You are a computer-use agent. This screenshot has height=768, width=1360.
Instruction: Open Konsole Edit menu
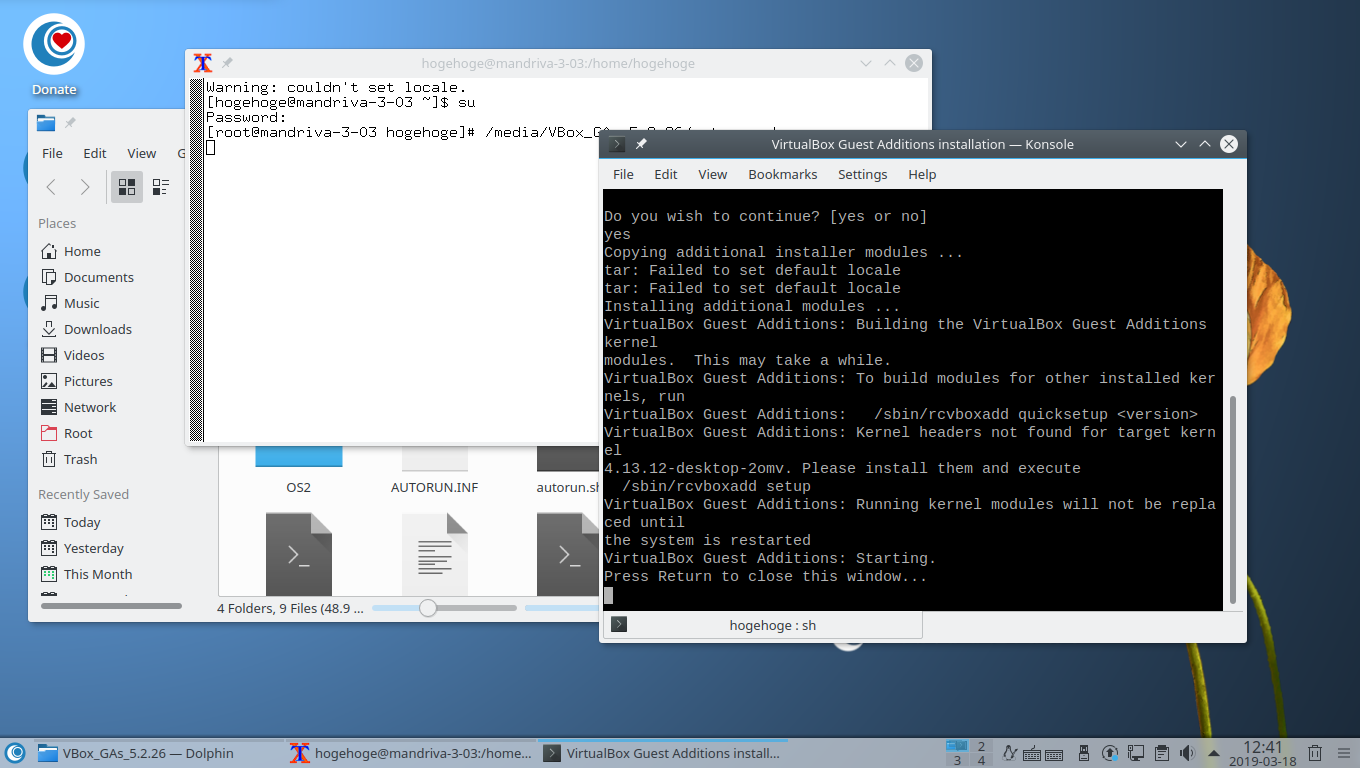(x=666, y=174)
